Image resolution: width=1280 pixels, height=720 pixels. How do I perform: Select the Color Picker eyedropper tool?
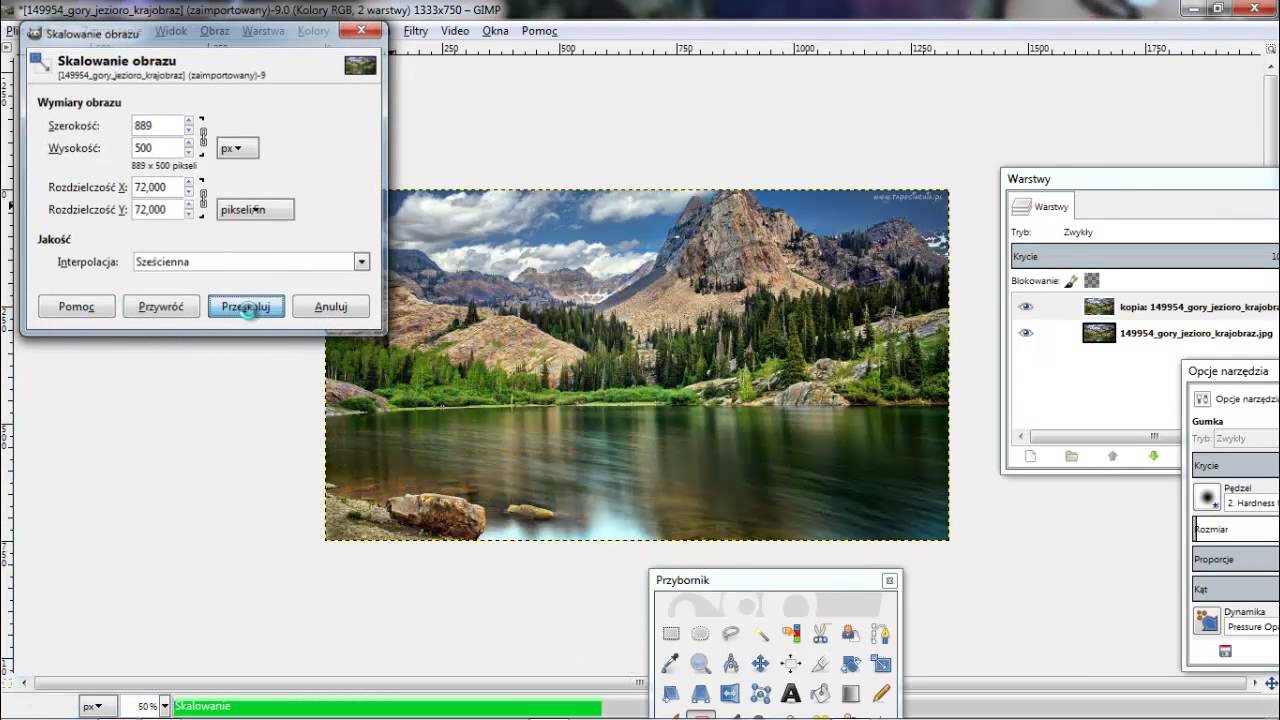tap(671, 663)
